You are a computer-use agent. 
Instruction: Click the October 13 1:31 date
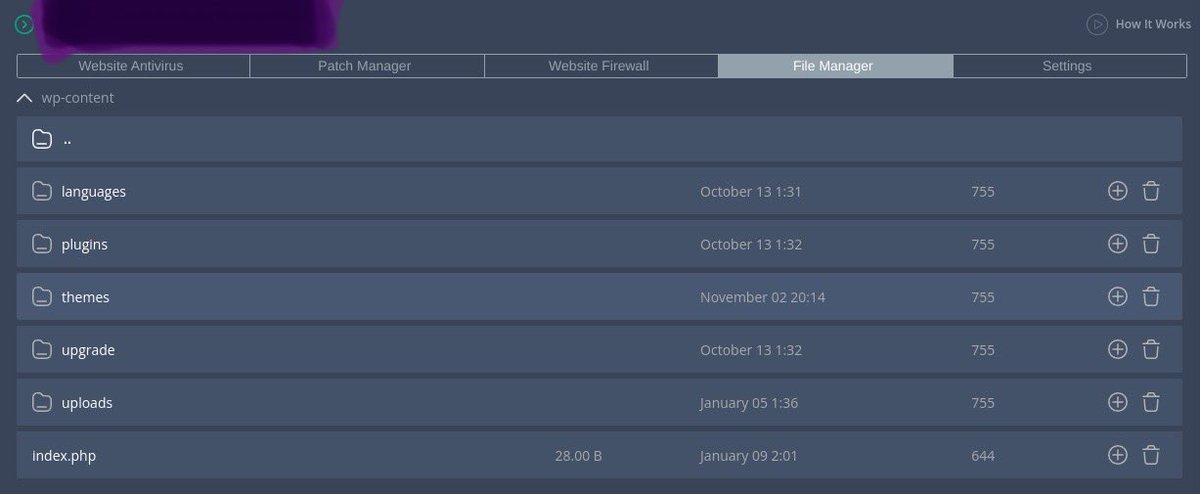[x=751, y=191]
